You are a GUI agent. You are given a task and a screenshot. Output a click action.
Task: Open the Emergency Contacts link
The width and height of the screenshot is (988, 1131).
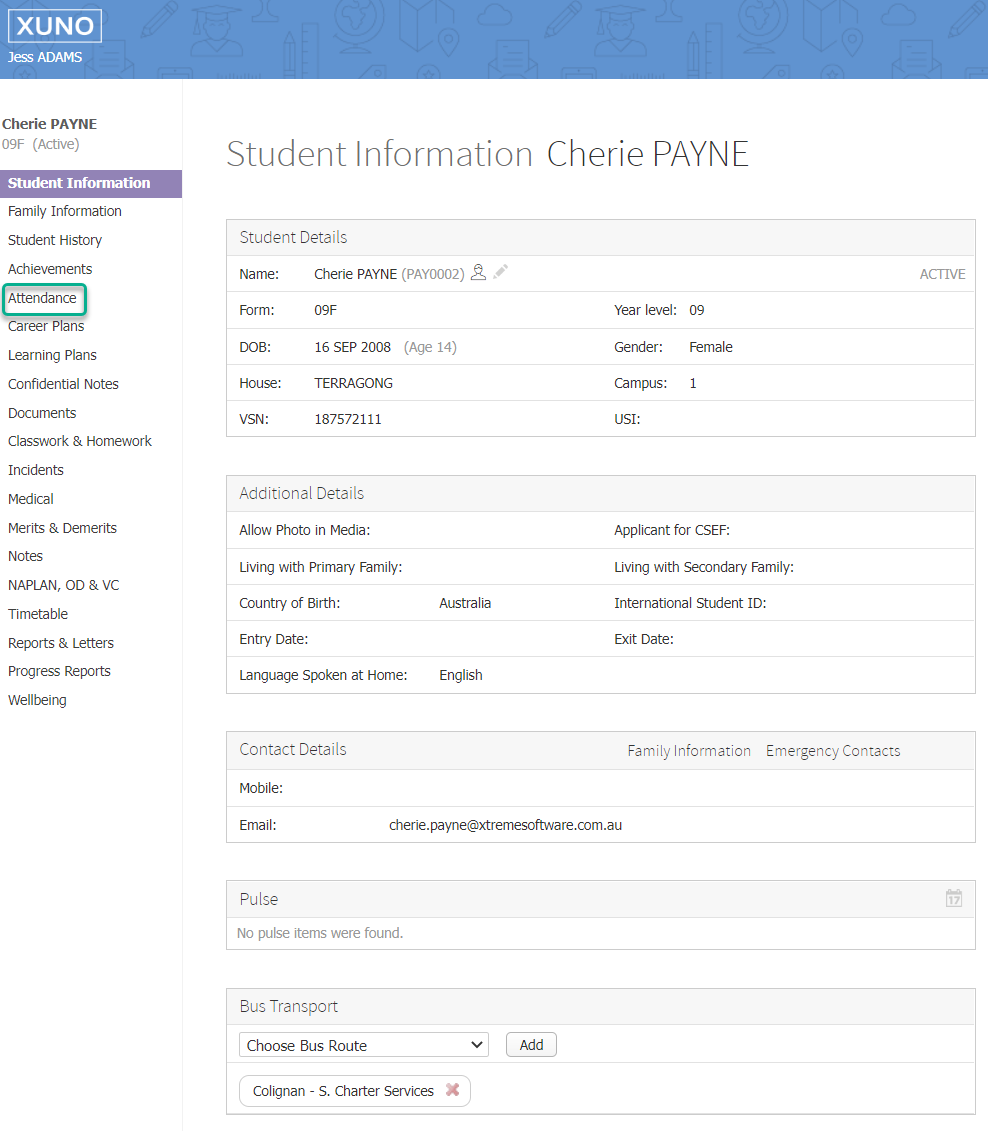click(x=832, y=750)
